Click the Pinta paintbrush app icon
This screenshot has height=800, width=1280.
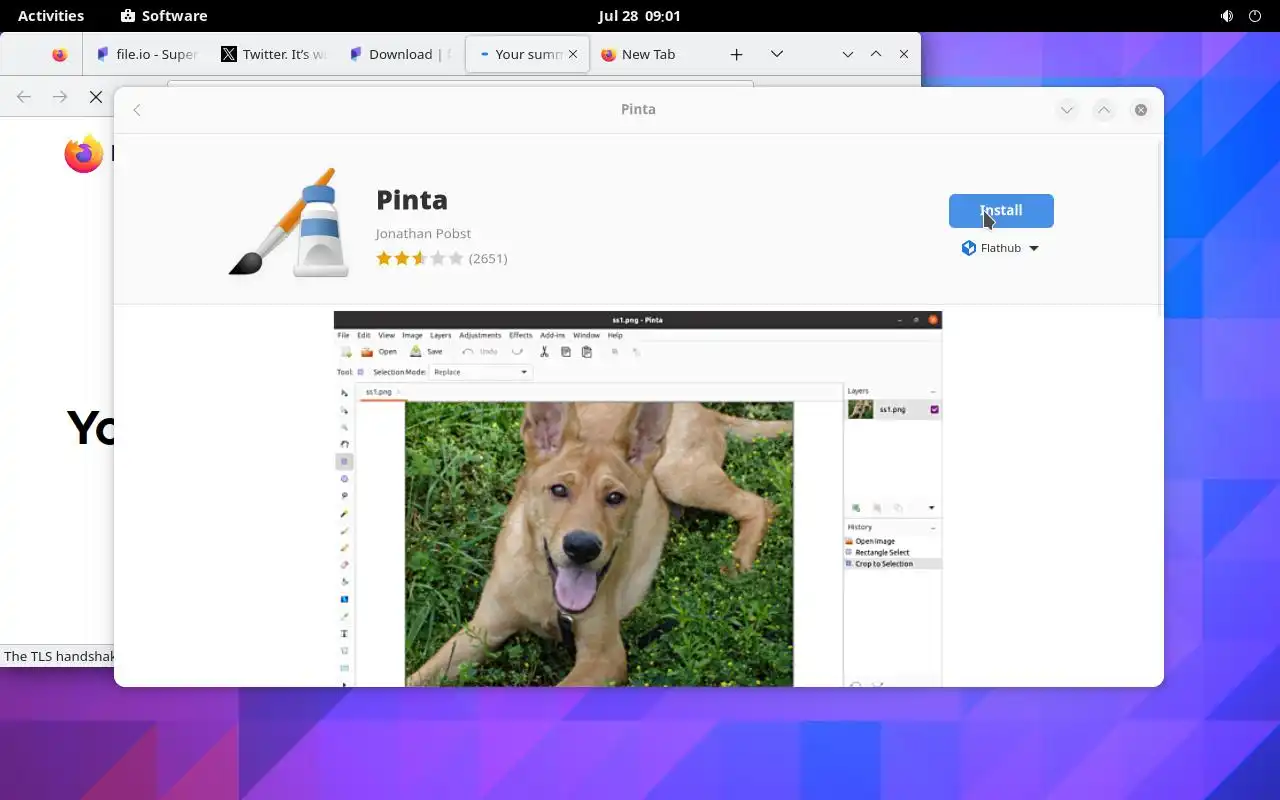point(290,222)
